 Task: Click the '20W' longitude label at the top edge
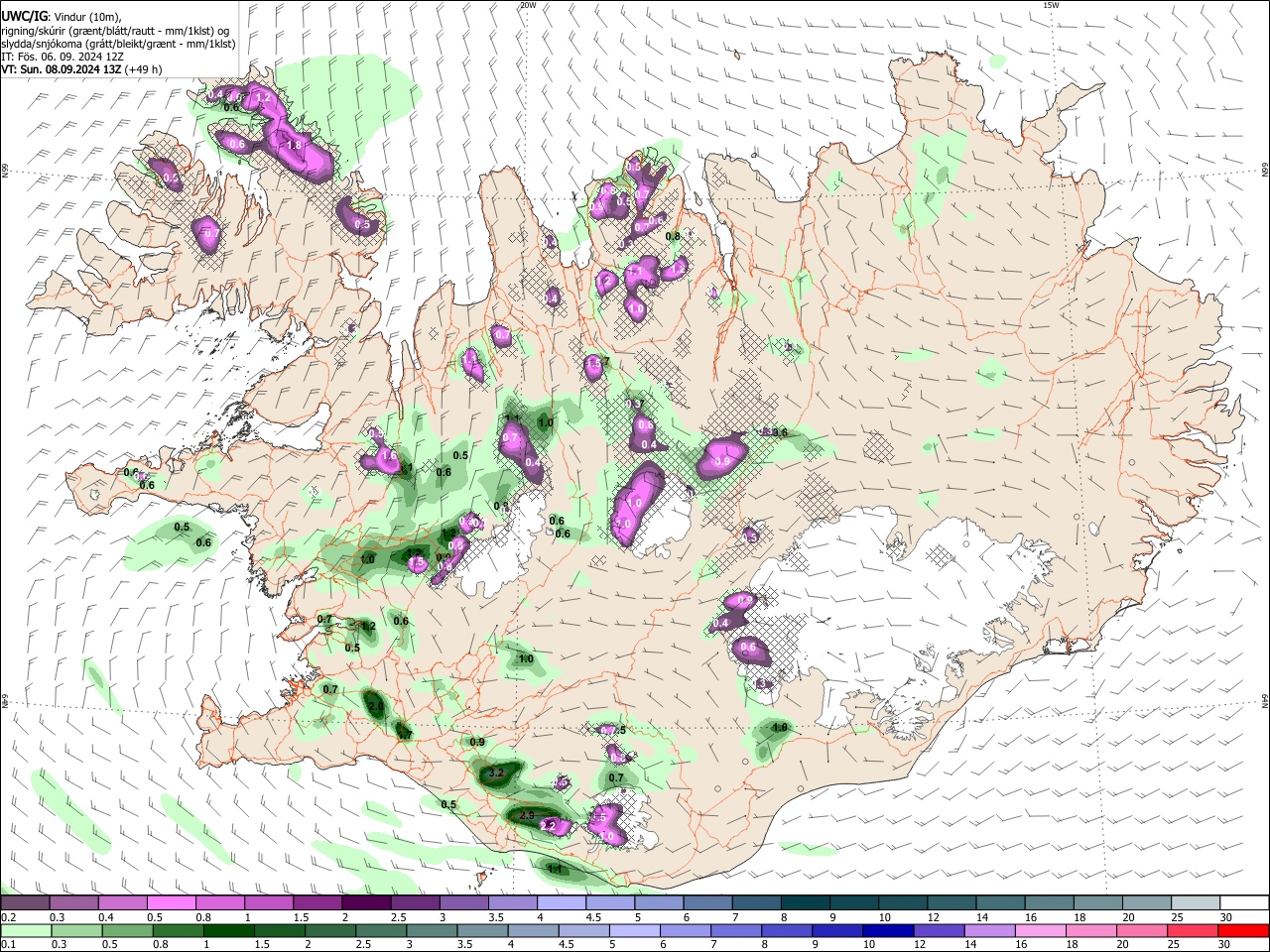528,5
